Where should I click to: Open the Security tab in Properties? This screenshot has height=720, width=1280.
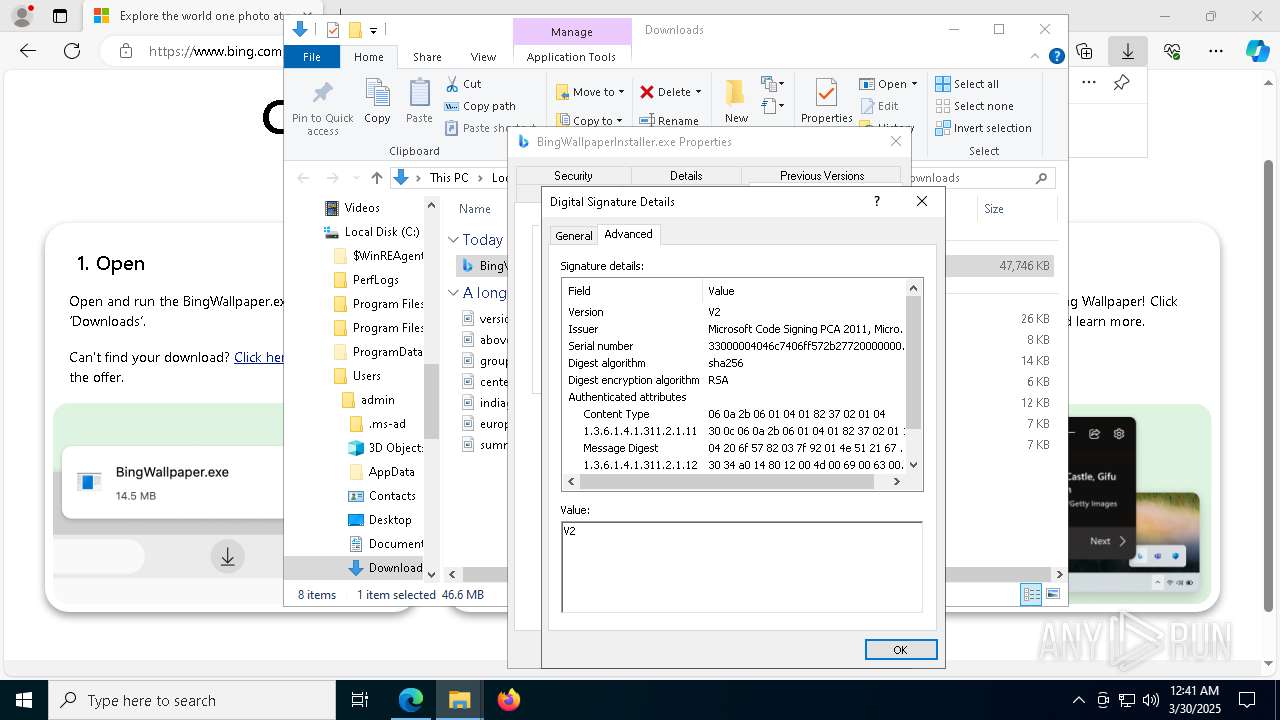(x=573, y=176)
